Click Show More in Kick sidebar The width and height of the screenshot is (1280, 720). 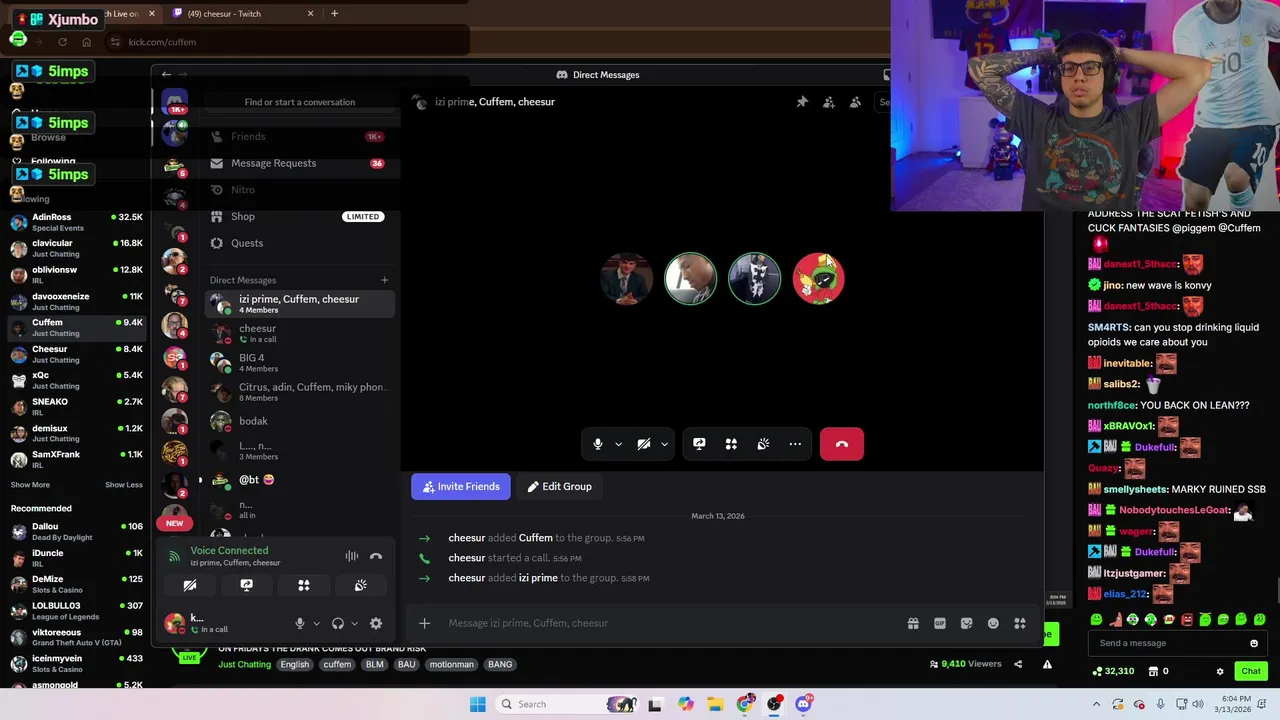tap(30, 485)
